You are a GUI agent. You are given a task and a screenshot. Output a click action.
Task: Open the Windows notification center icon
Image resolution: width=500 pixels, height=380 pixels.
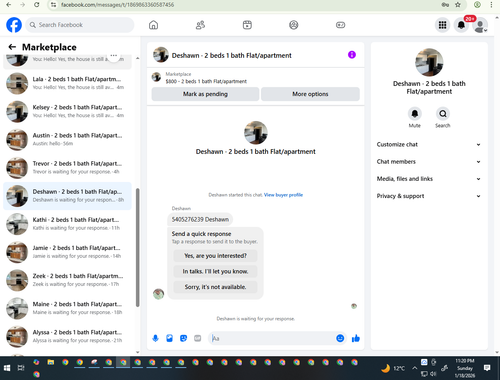[x=487, y=368]
